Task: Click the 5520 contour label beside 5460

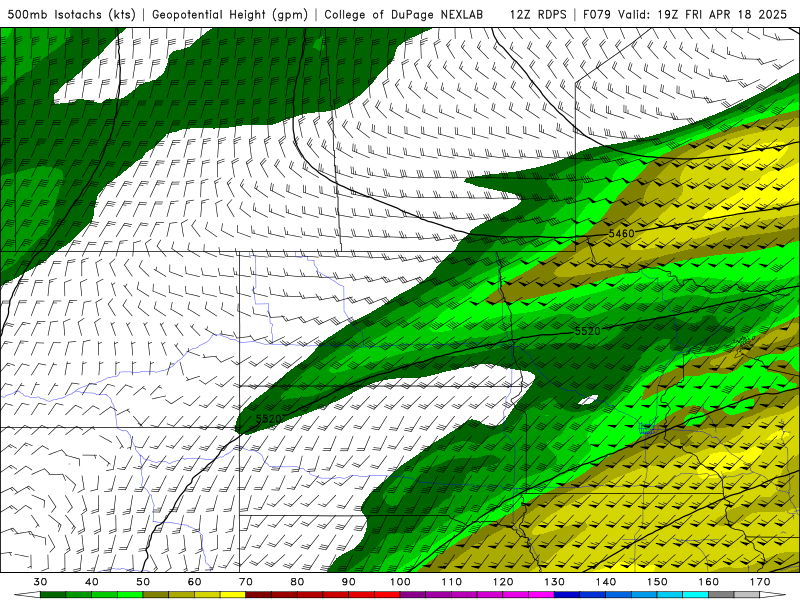Action: [588, 331]
